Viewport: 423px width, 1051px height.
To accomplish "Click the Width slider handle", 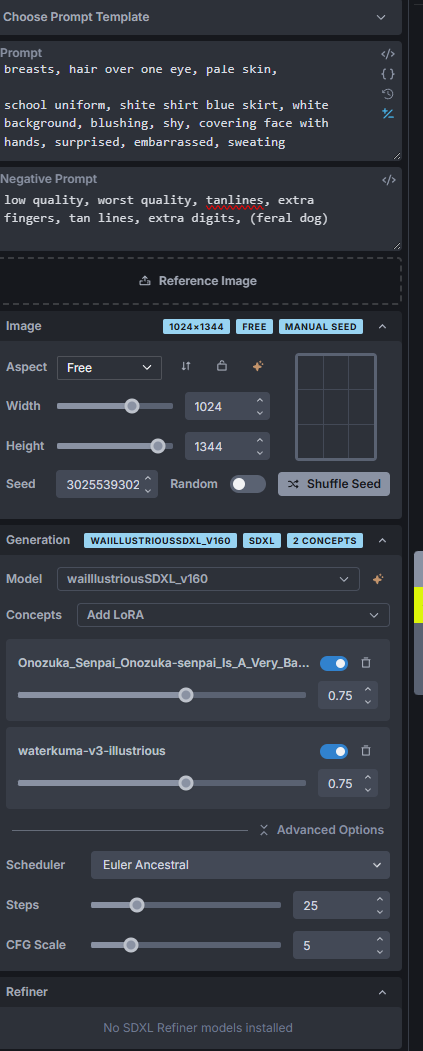I will 132,406.
